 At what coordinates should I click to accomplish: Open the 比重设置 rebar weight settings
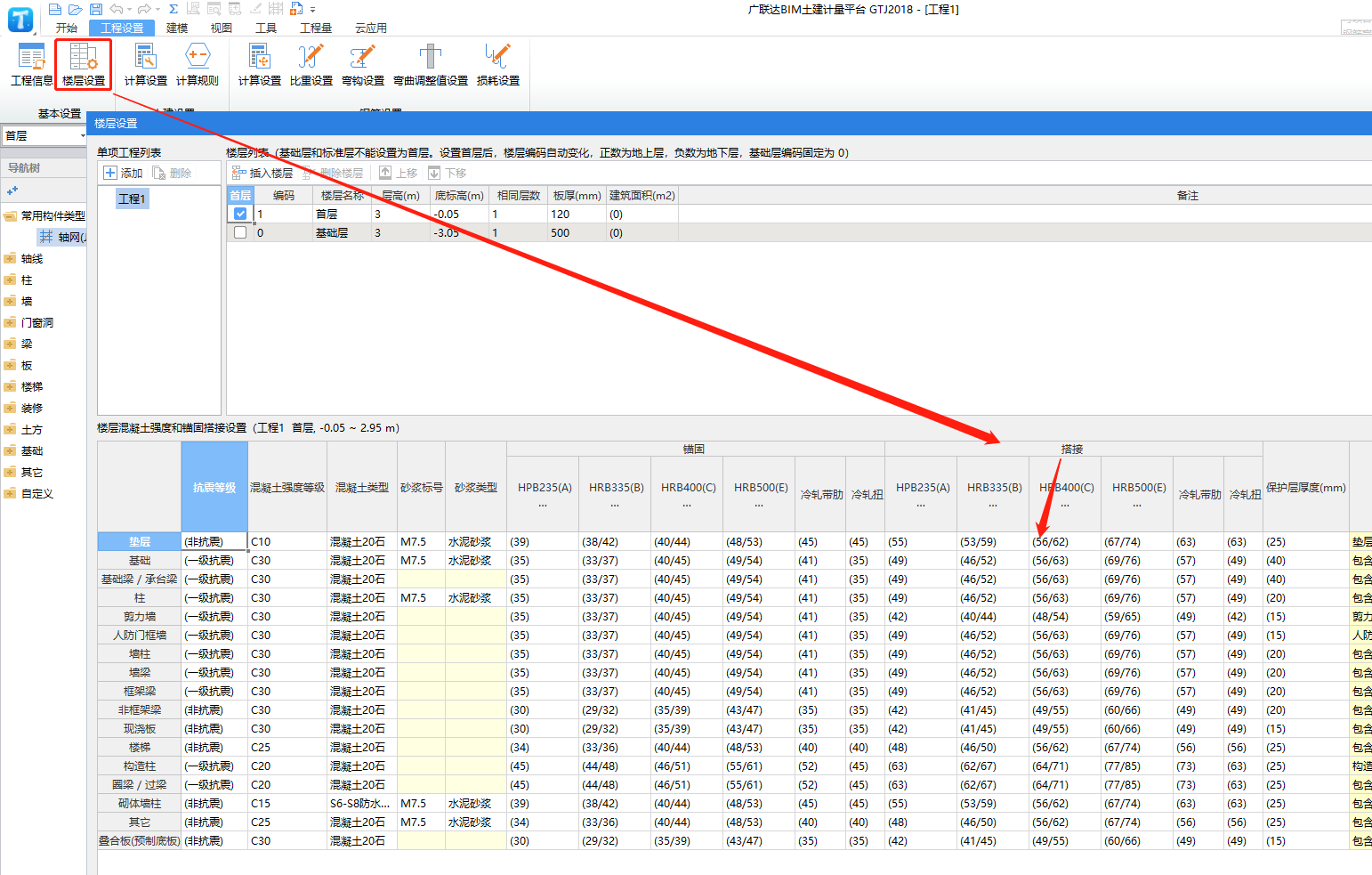click(x=311, y=65)
